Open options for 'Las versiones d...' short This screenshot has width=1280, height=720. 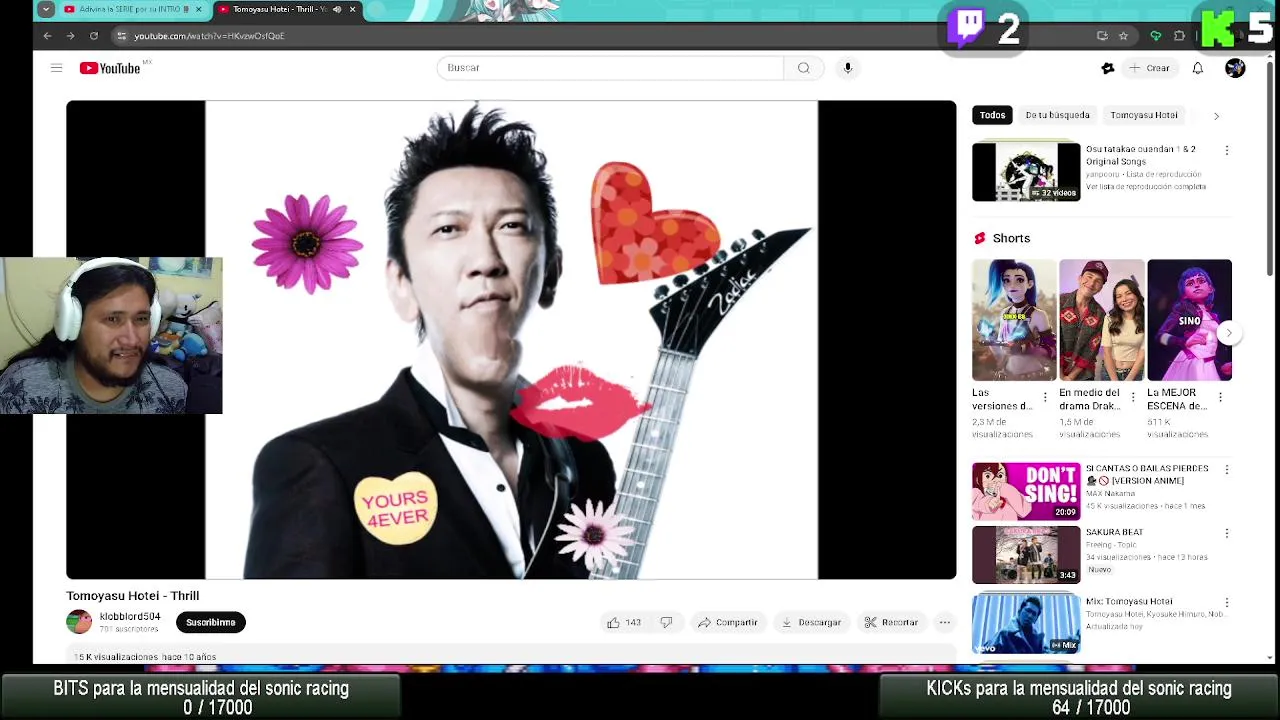point(1046,397)
